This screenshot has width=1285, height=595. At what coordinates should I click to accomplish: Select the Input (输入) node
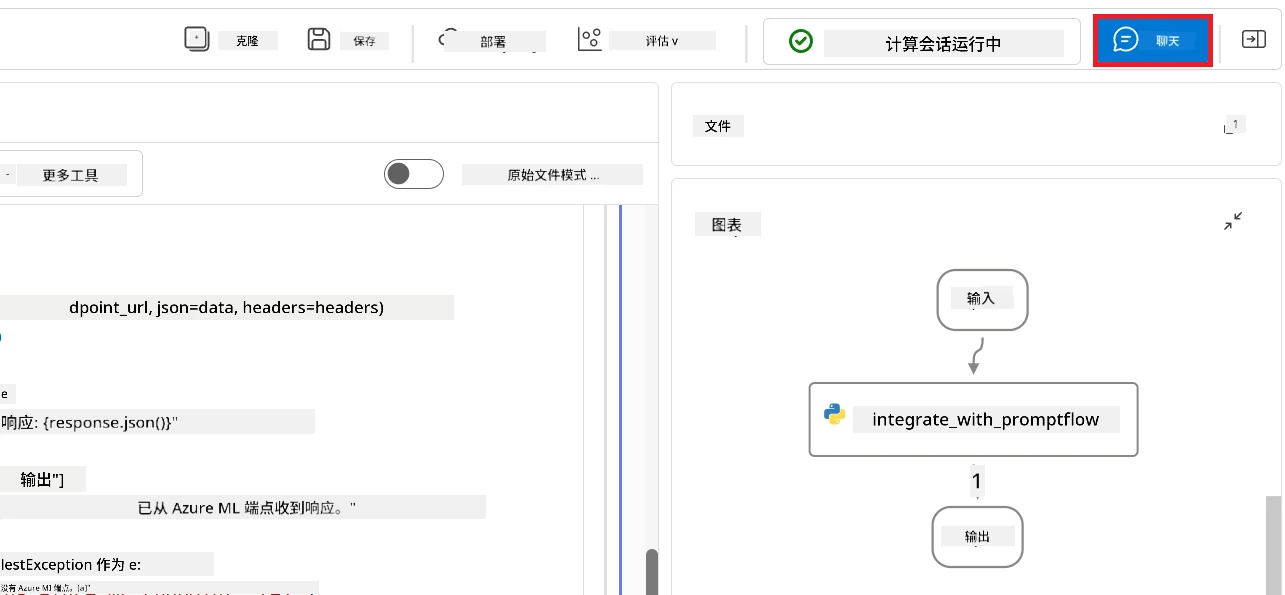click(x=982, y=299)
